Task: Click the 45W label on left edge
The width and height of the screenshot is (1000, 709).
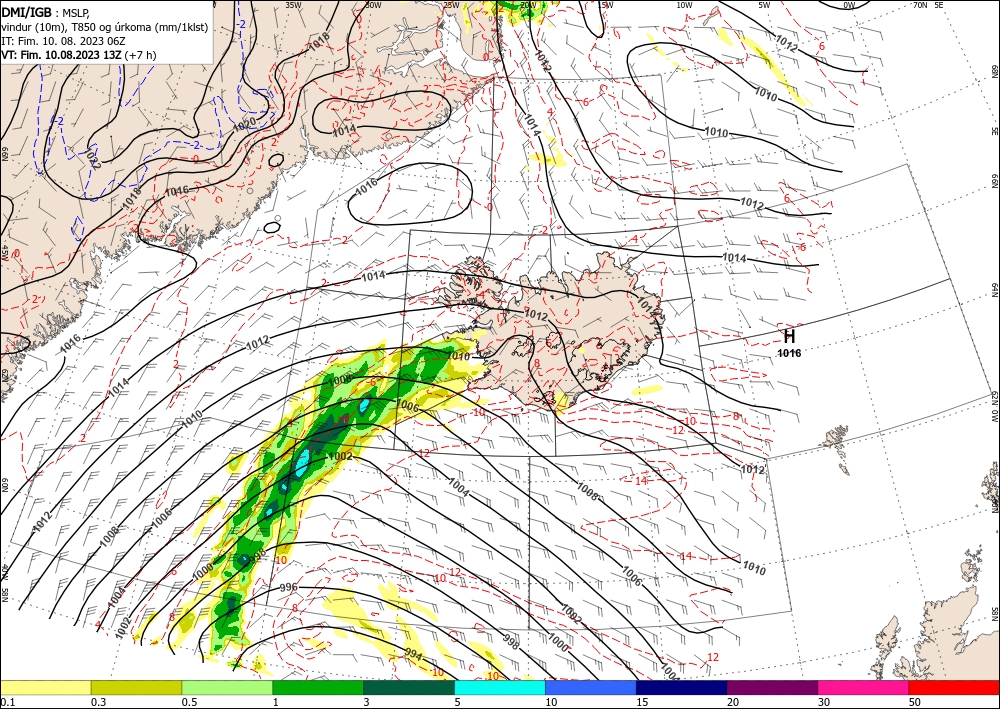Action: click(4, 252)
